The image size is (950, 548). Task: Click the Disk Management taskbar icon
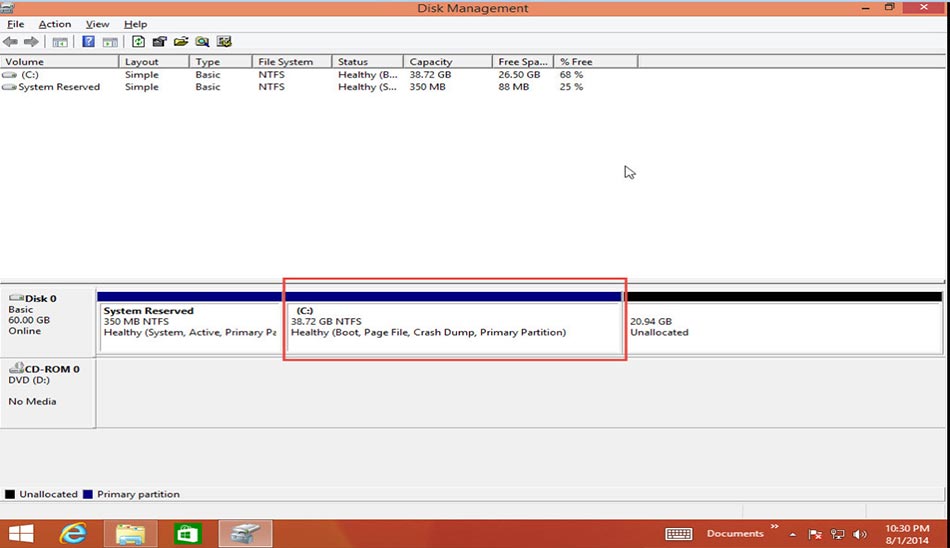click(x=245, y=533)
